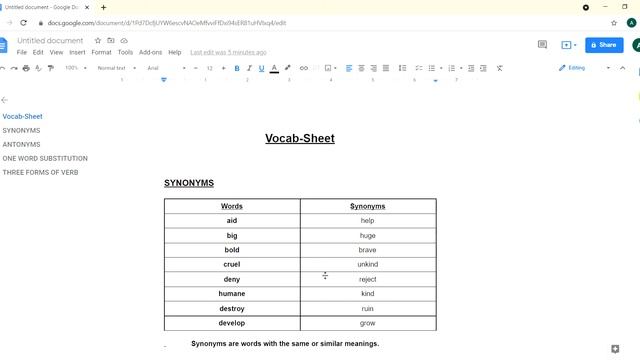Open the Insert menu
Image resolution: width=640 pixels, height=360 pixels.
77,52
